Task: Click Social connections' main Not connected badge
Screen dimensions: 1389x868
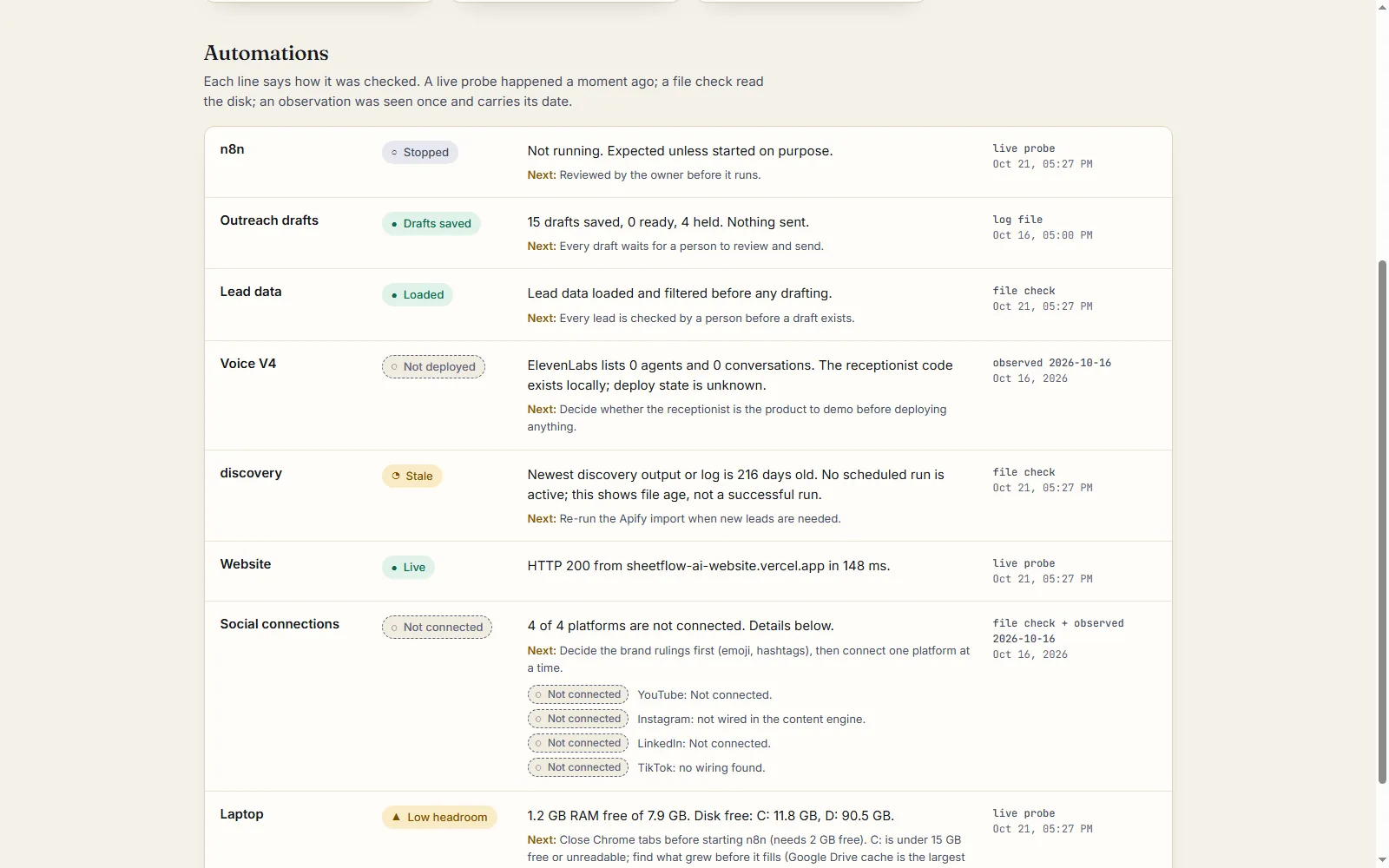Action: tap(437, 628)
